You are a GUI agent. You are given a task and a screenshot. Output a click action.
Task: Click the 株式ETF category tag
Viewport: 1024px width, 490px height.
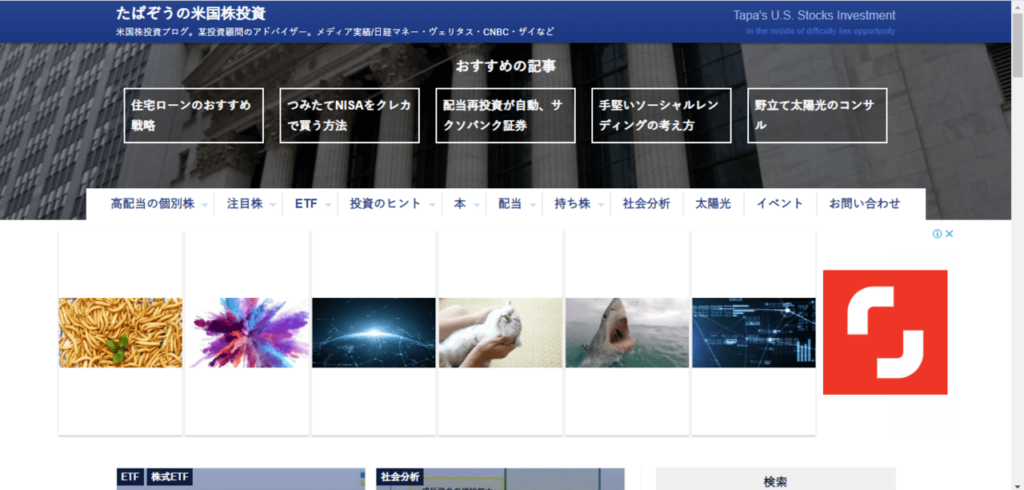[x=168, y=478]
